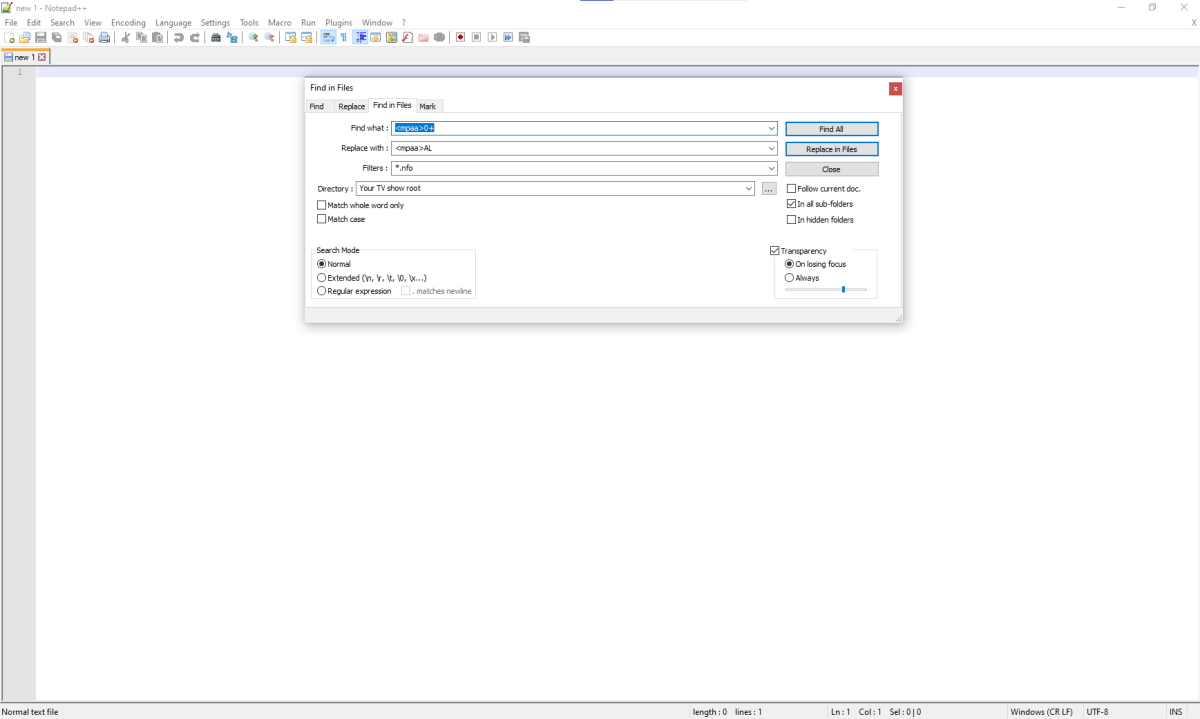Viewport: 1200px width, 719px height.
Task: Toggle the Word wrap toolbar icon
Action: [328, 38]
